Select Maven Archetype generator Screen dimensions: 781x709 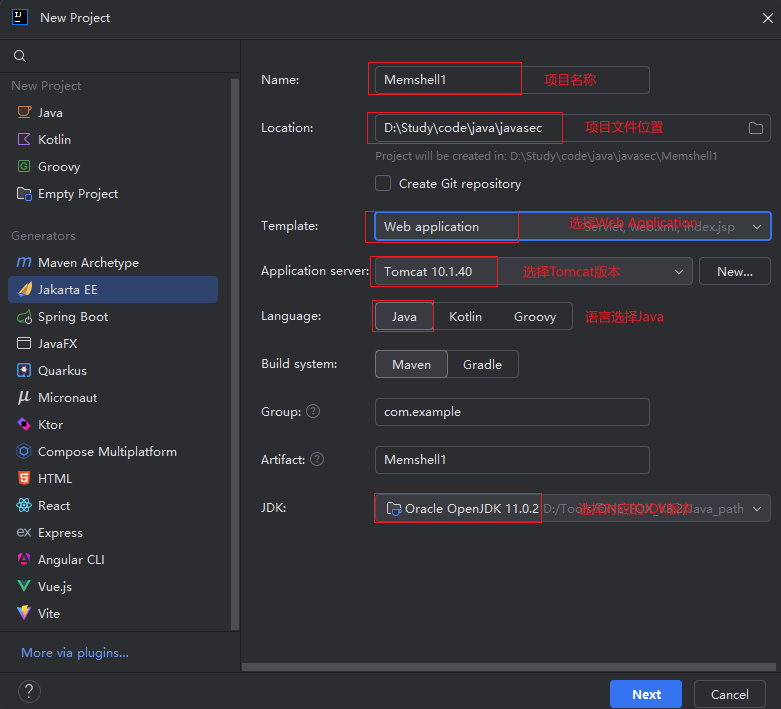tap(113, 263)
